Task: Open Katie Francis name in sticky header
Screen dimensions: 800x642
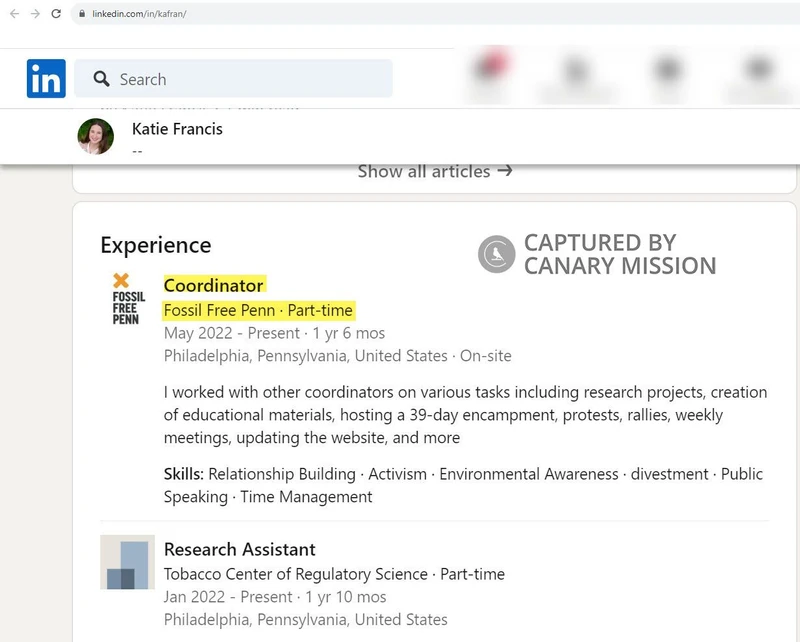Action: [x=177, y=129]
